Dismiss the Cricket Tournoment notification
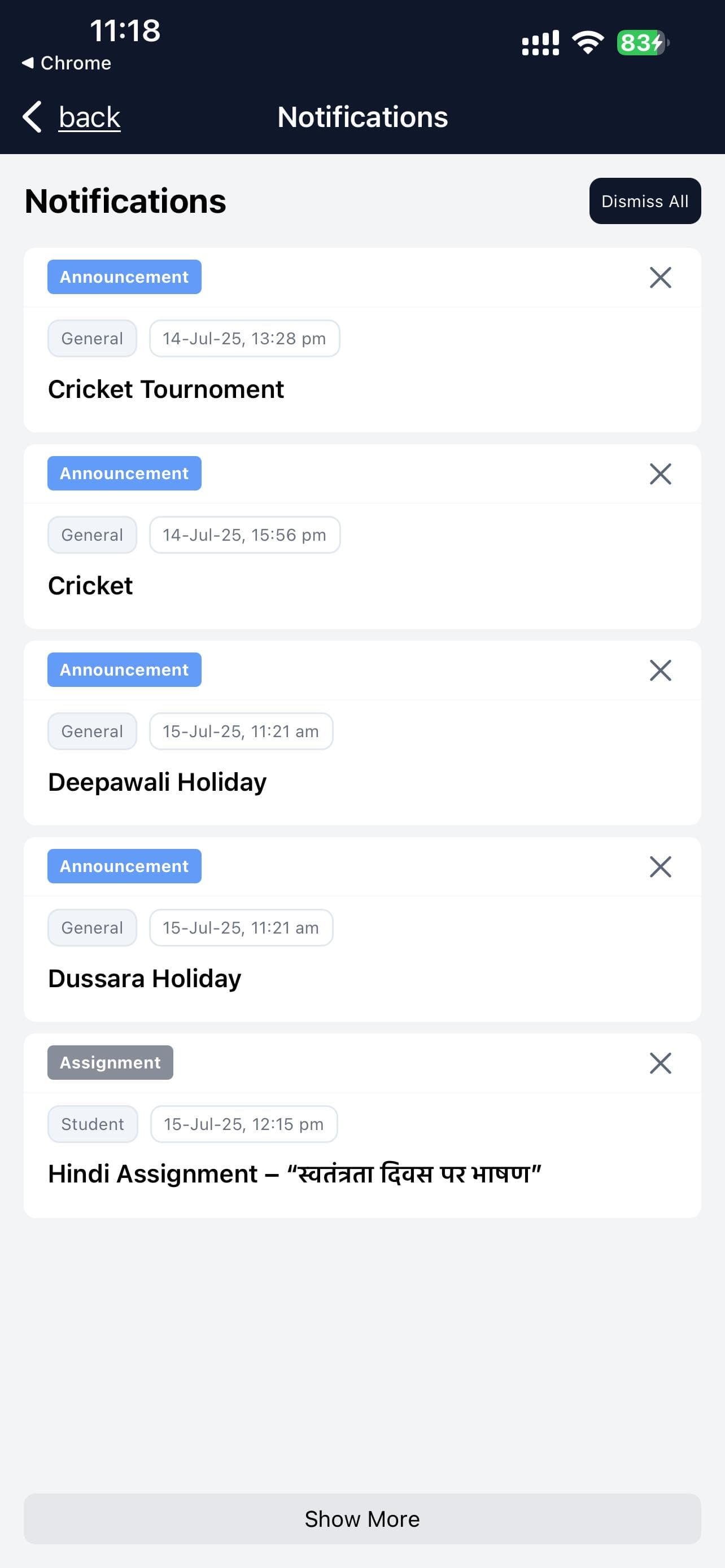The height and width of the screenshot is (1568, 725). click(x=660, y=278)
